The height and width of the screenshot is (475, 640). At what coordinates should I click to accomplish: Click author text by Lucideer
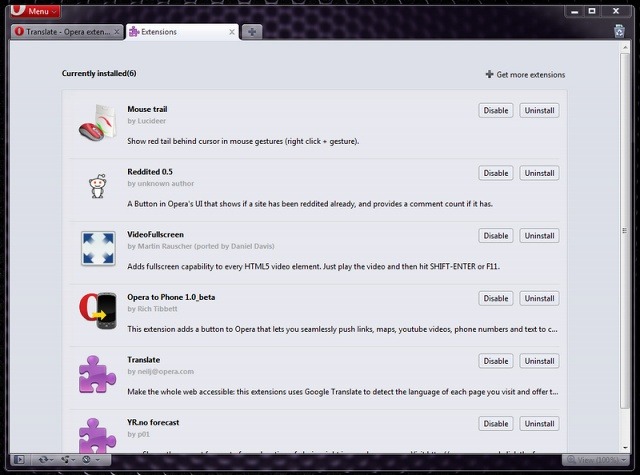(x=147, y=121)
